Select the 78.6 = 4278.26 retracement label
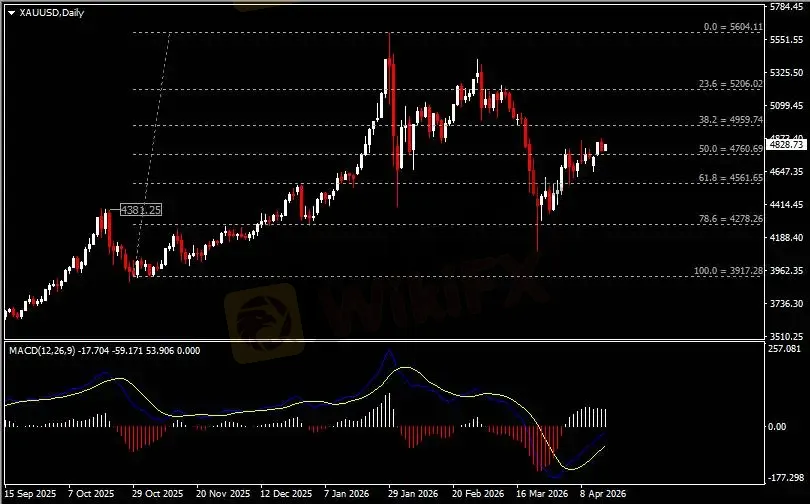The height and width of the screenshot is (504, 810). tap(732, 218)
